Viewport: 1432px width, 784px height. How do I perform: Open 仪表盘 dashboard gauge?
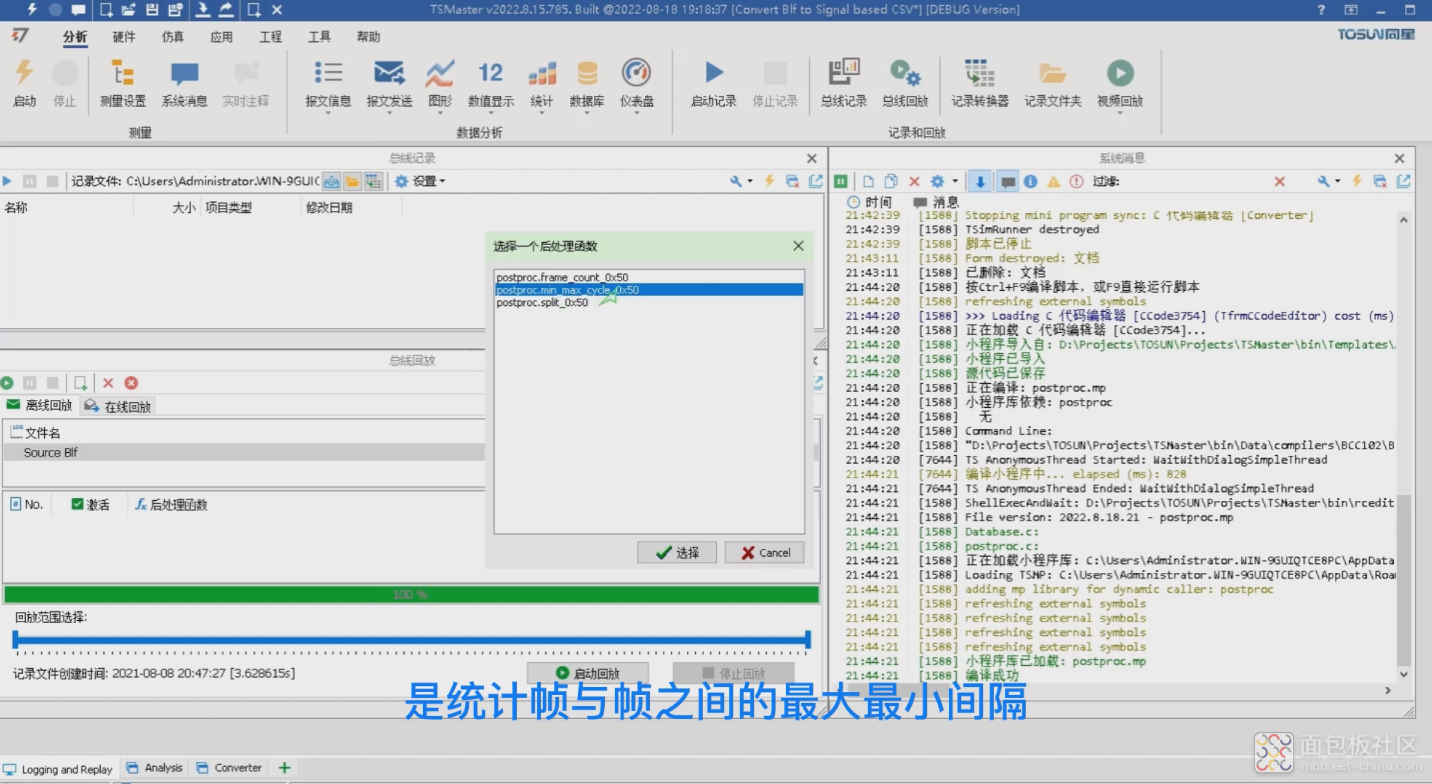tap(637, 83)
